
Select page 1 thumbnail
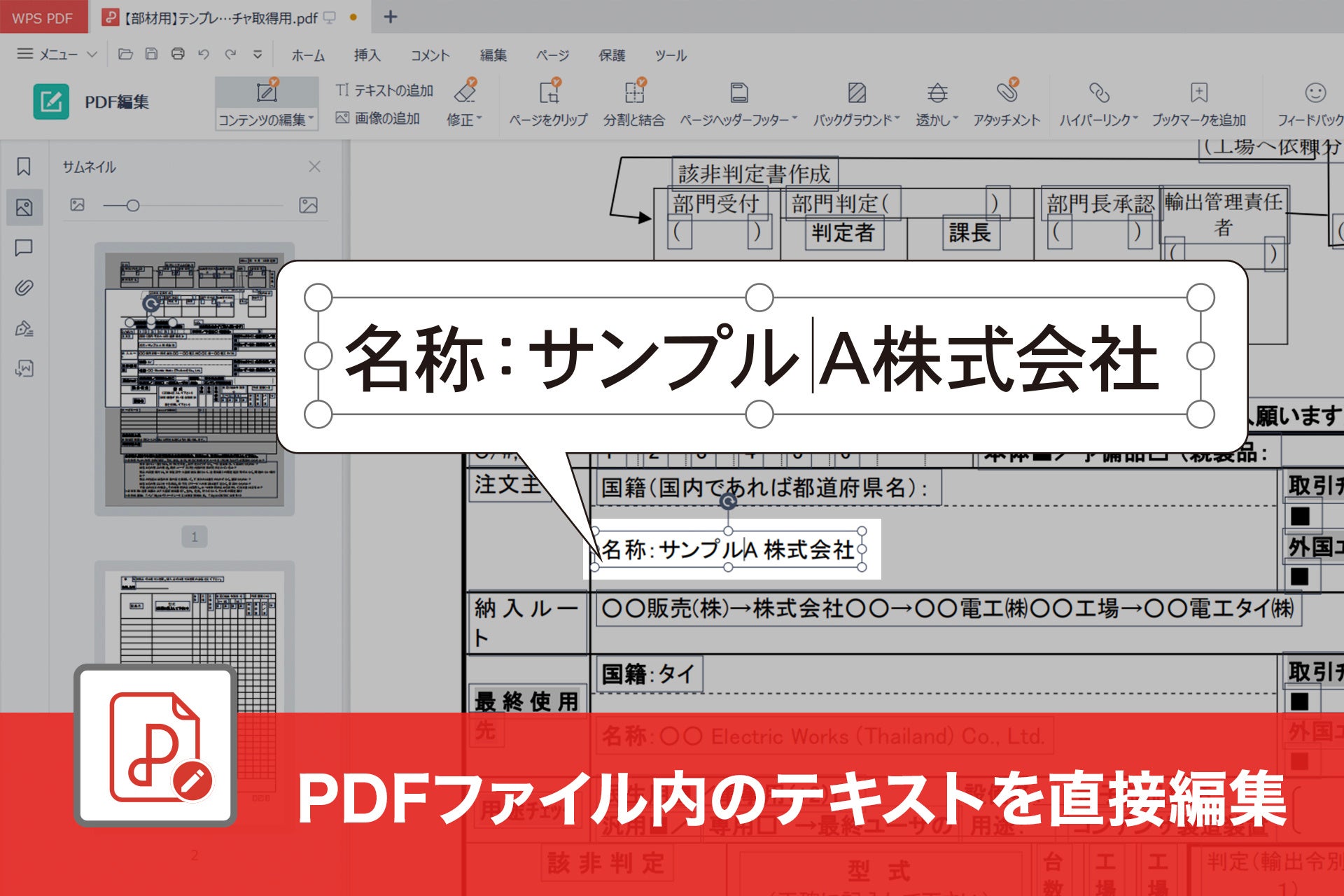pos(195,379)
